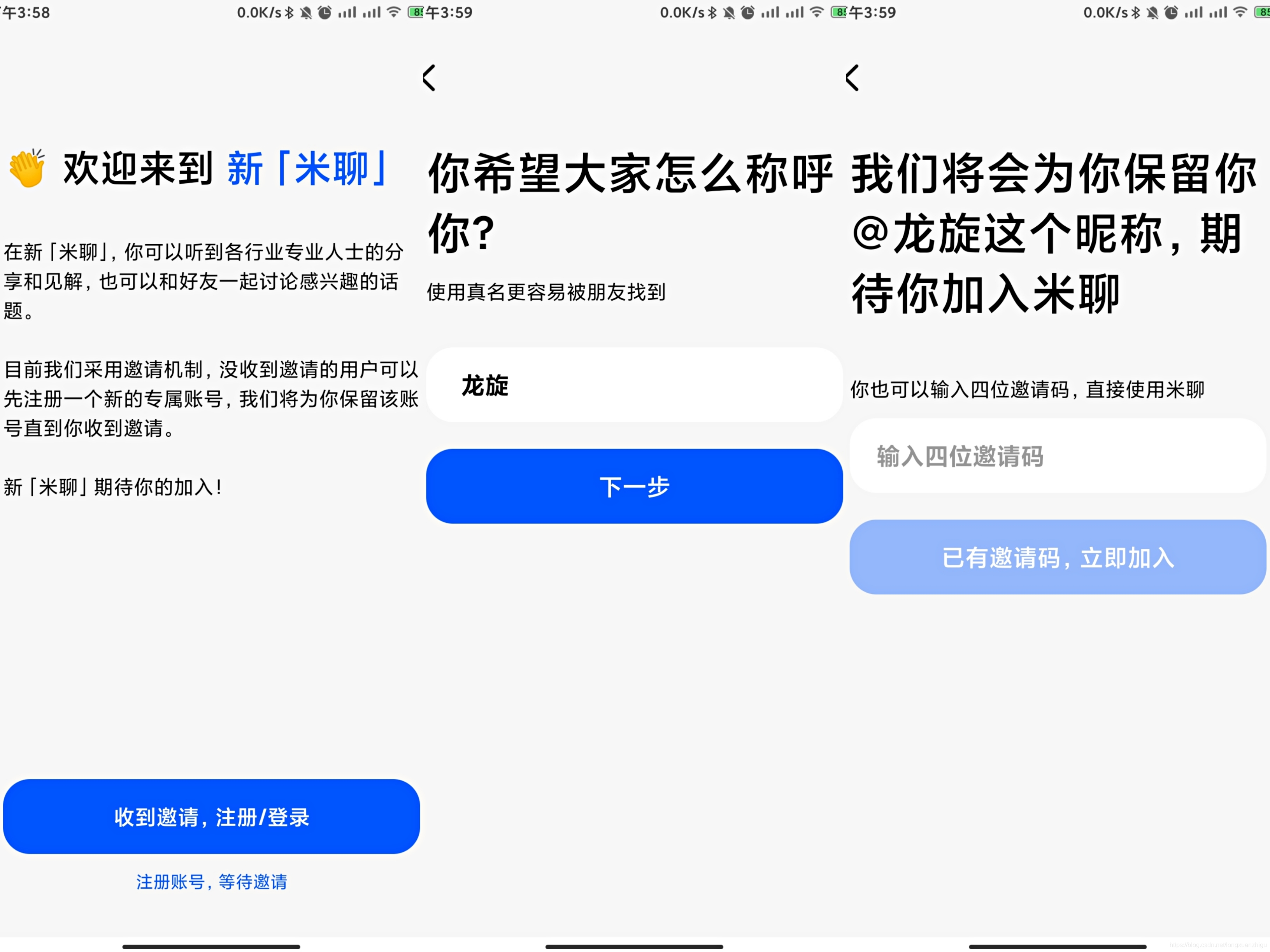Tap Wi-Fi icon in right status bar
Viewport: 1270px width, 952px height.
pos(1241,12)
